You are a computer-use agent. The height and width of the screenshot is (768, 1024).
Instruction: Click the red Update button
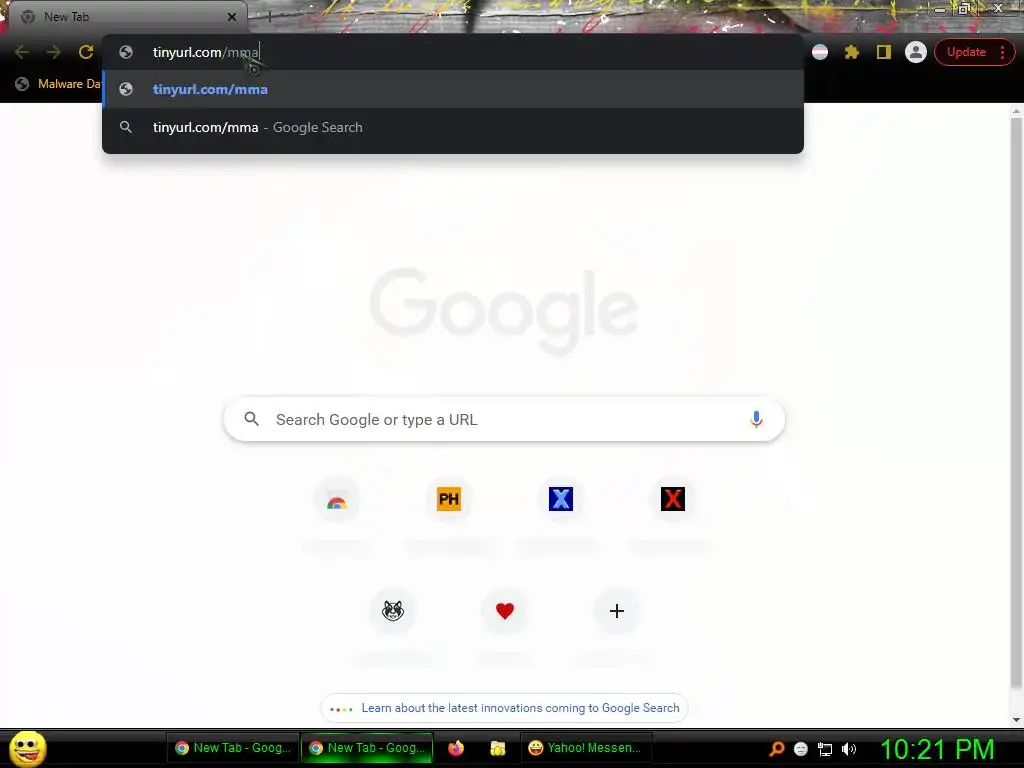click(x=966, y=52)
